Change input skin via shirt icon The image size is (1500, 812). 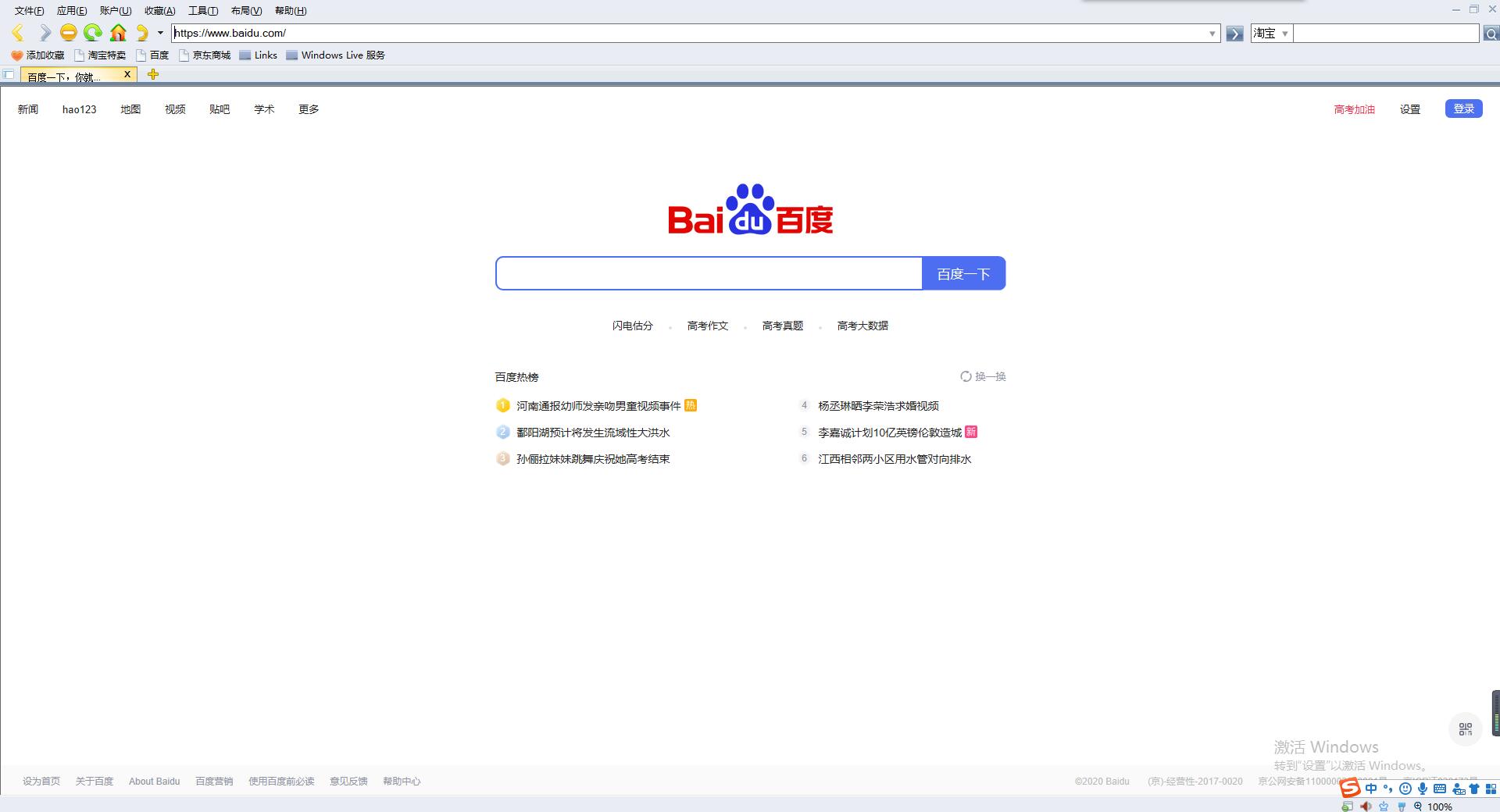(x=1473, y=789)
